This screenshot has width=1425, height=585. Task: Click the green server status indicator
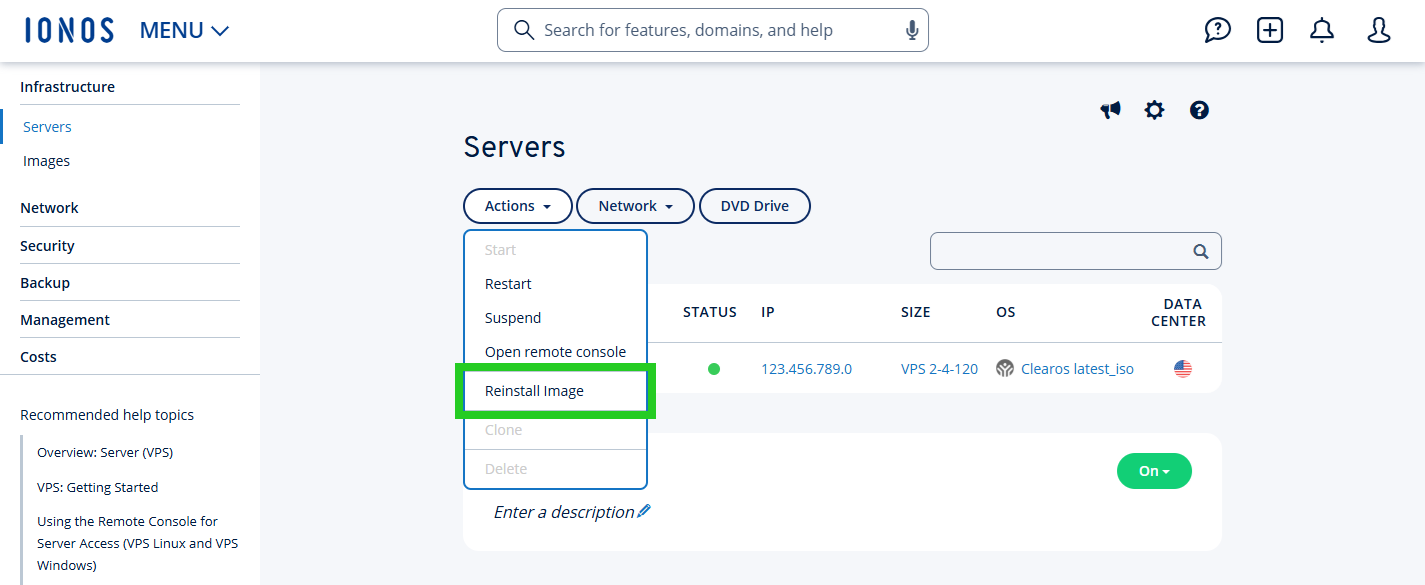coord(714,369)
